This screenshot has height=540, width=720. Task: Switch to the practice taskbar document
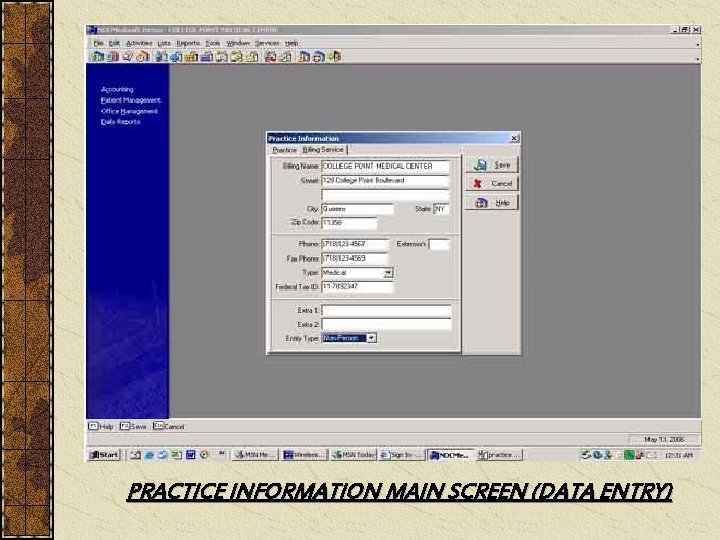500,455
